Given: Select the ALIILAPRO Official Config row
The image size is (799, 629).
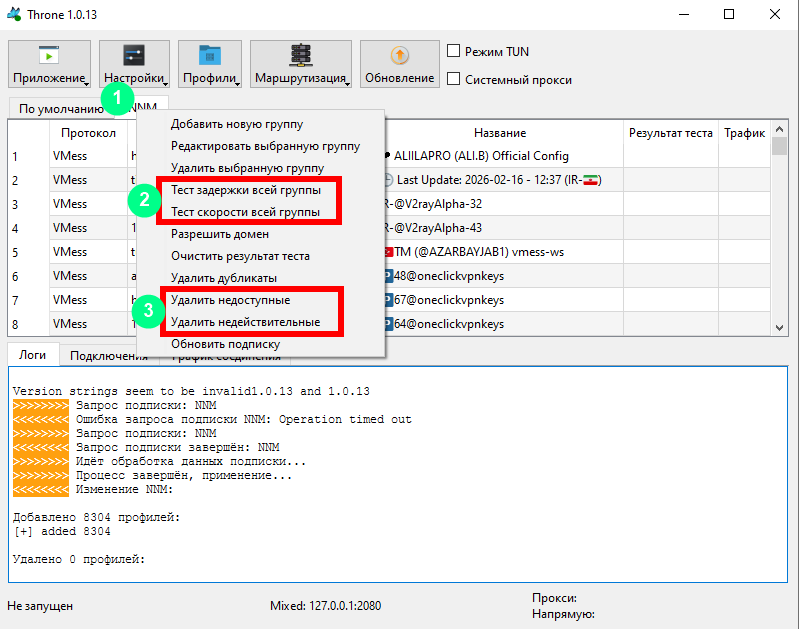Looking at the screenshot, I should click(x=480, y=156).
